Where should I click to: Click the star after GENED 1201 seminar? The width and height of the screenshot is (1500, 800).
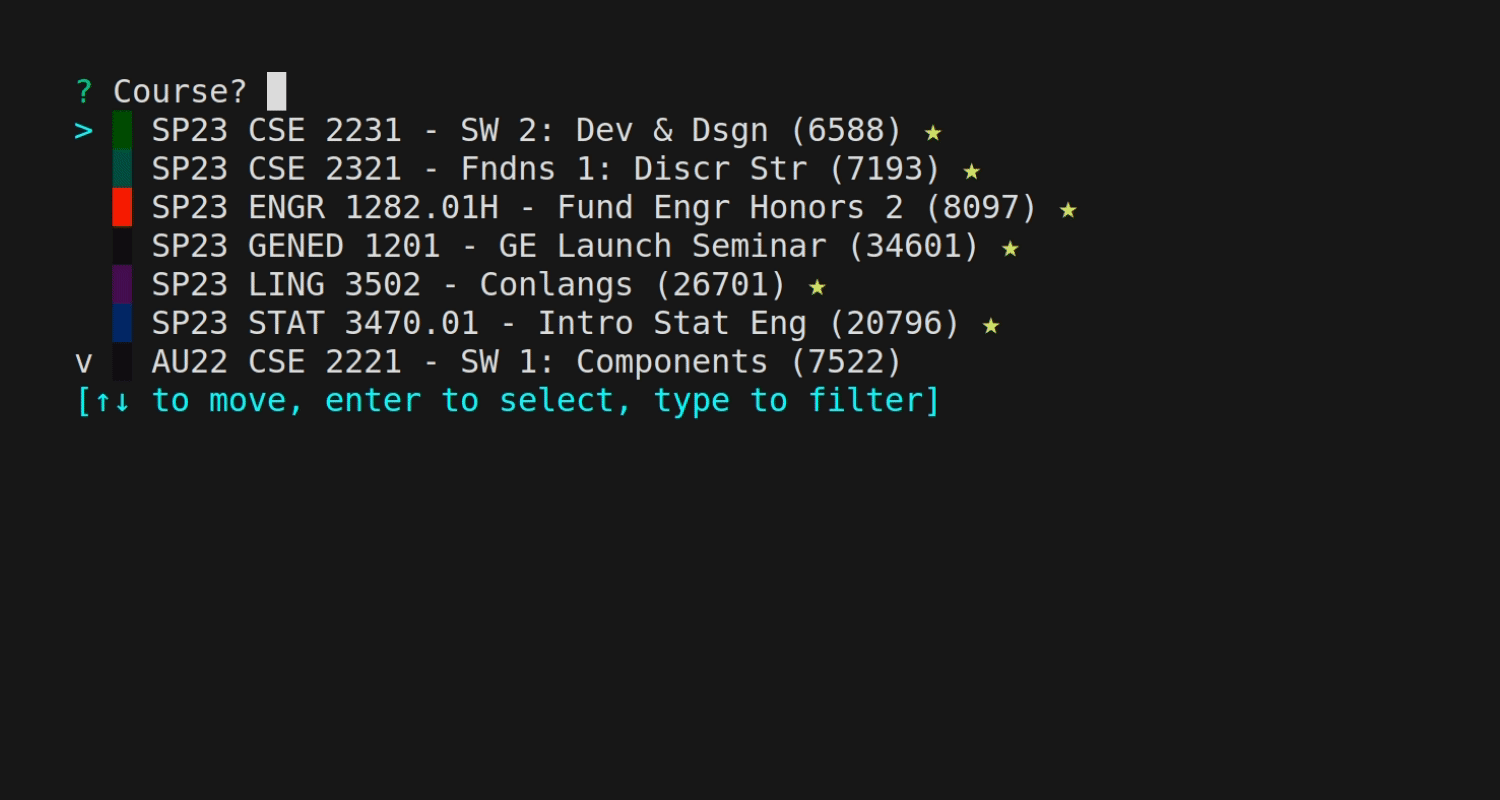click(x=1010, y=246)
